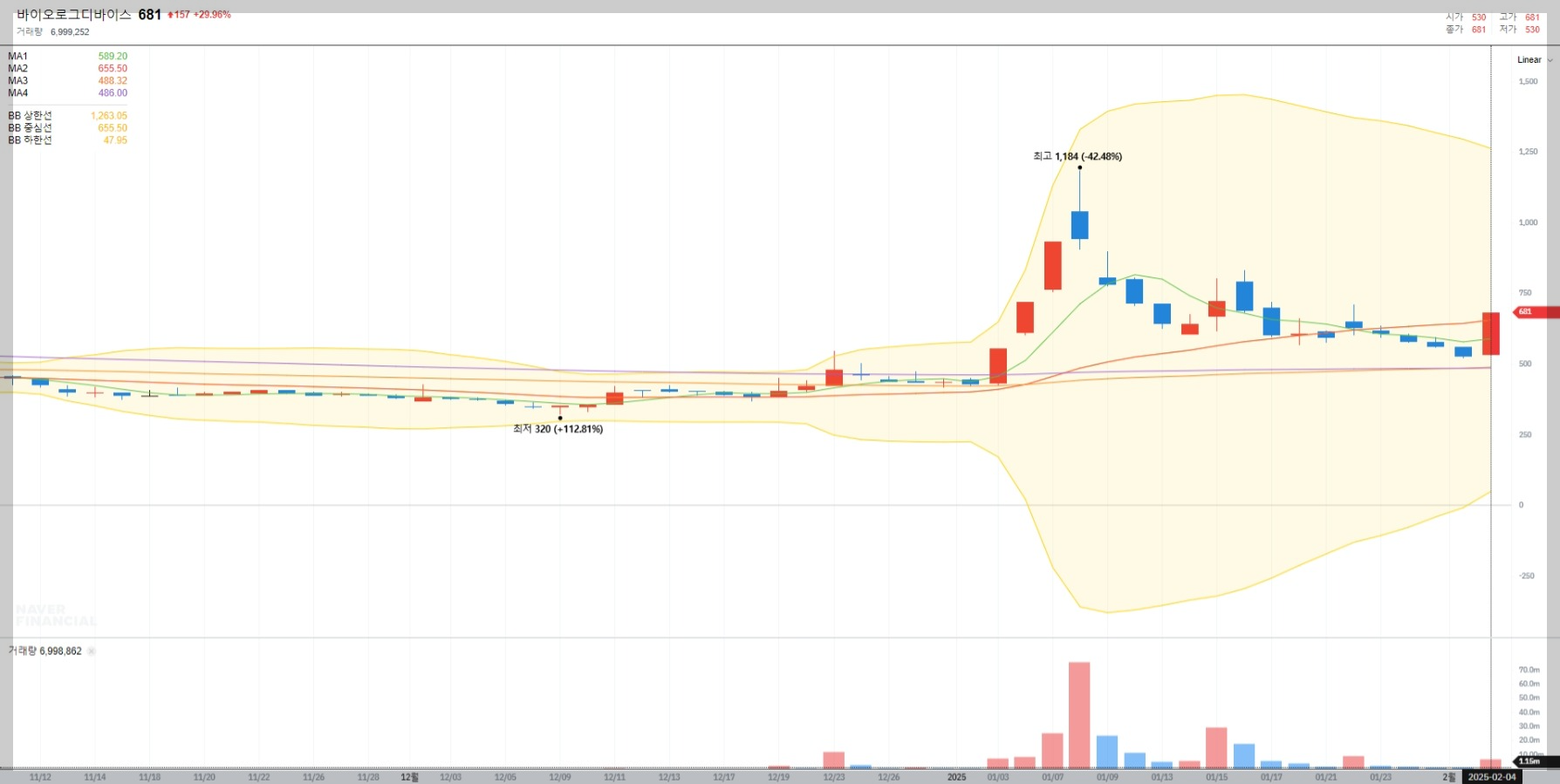Viewport: 1560px width, 784px height.
Task: Click the 01/15 date on time axis
Action: tap(1216, 777)
